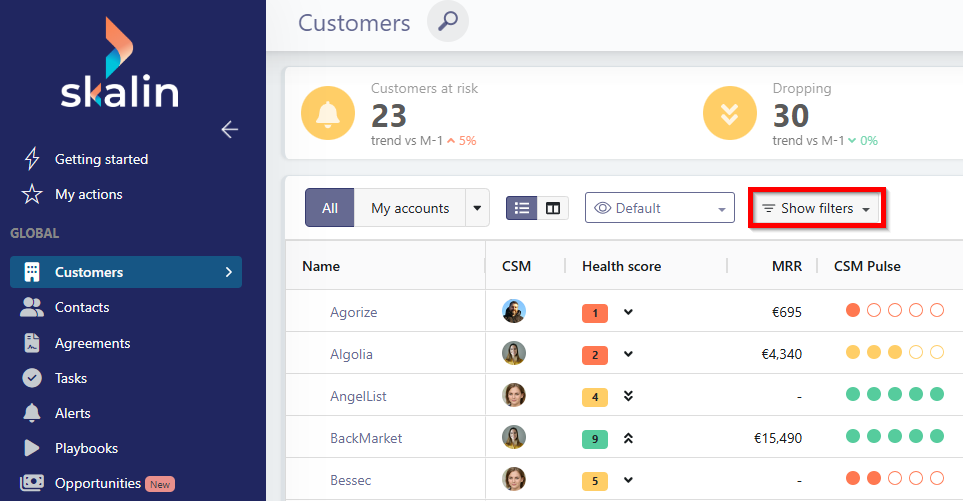963x501 pixels.
Task: Sort by the Health score column header
Action: 621,266
